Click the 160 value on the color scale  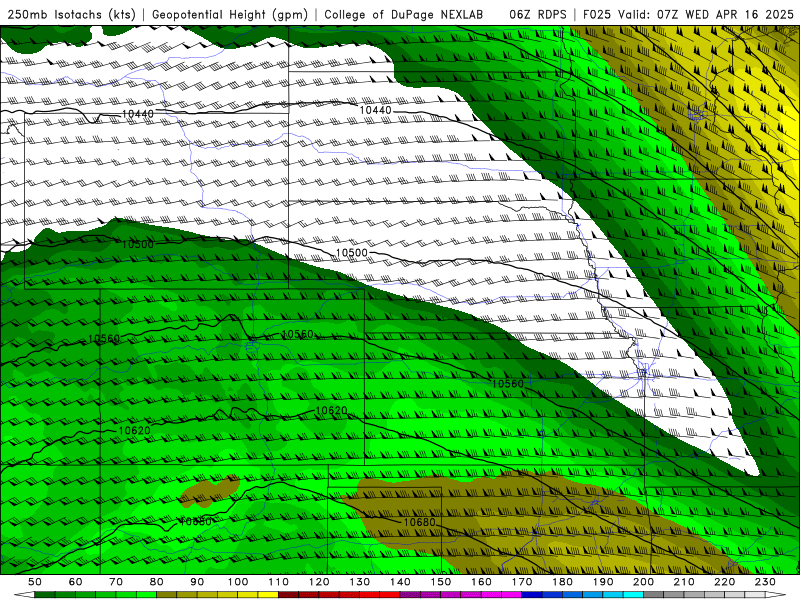point(482,582)
